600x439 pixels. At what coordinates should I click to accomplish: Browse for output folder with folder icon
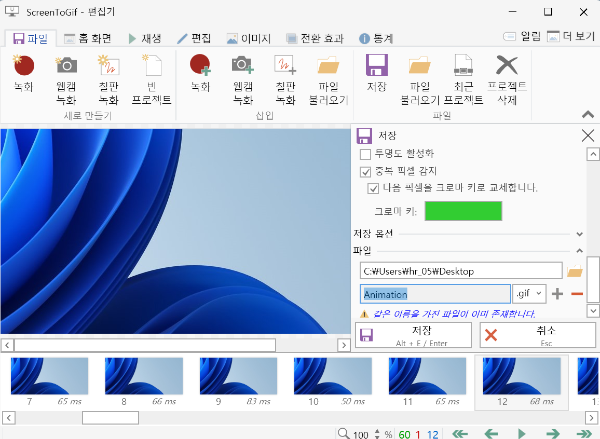click(574, 271)
